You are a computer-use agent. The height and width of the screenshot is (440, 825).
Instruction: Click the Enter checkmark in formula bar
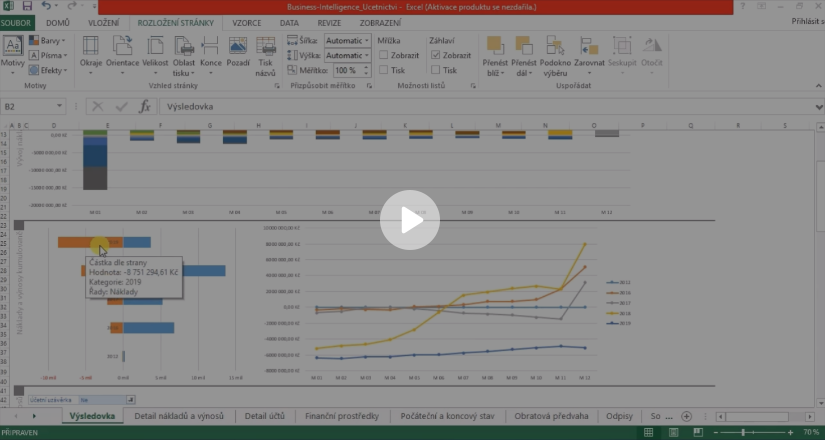click(x=122, y=106)
